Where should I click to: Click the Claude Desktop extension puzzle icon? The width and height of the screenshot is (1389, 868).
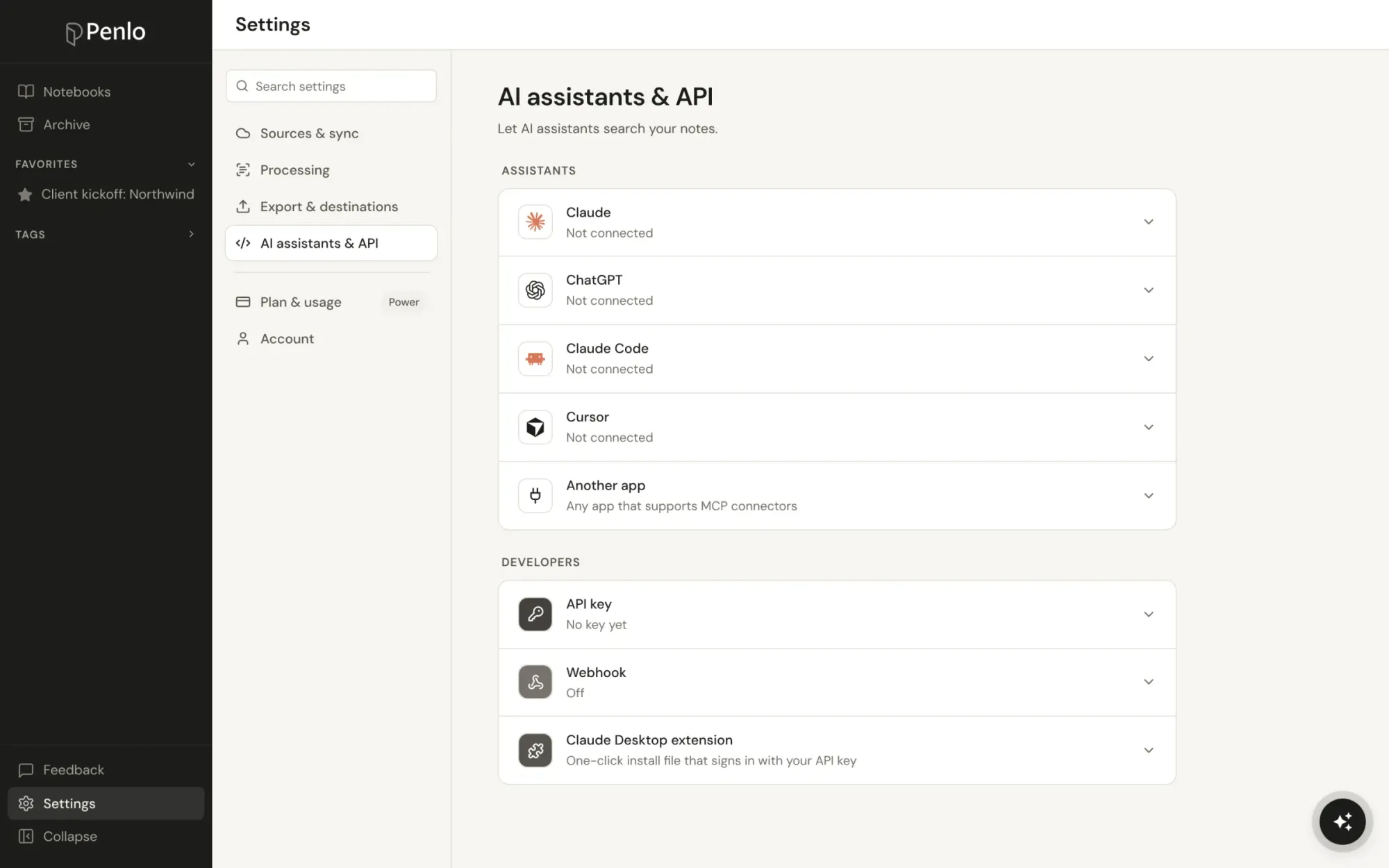pyautogui.click(x=535, y=750)
